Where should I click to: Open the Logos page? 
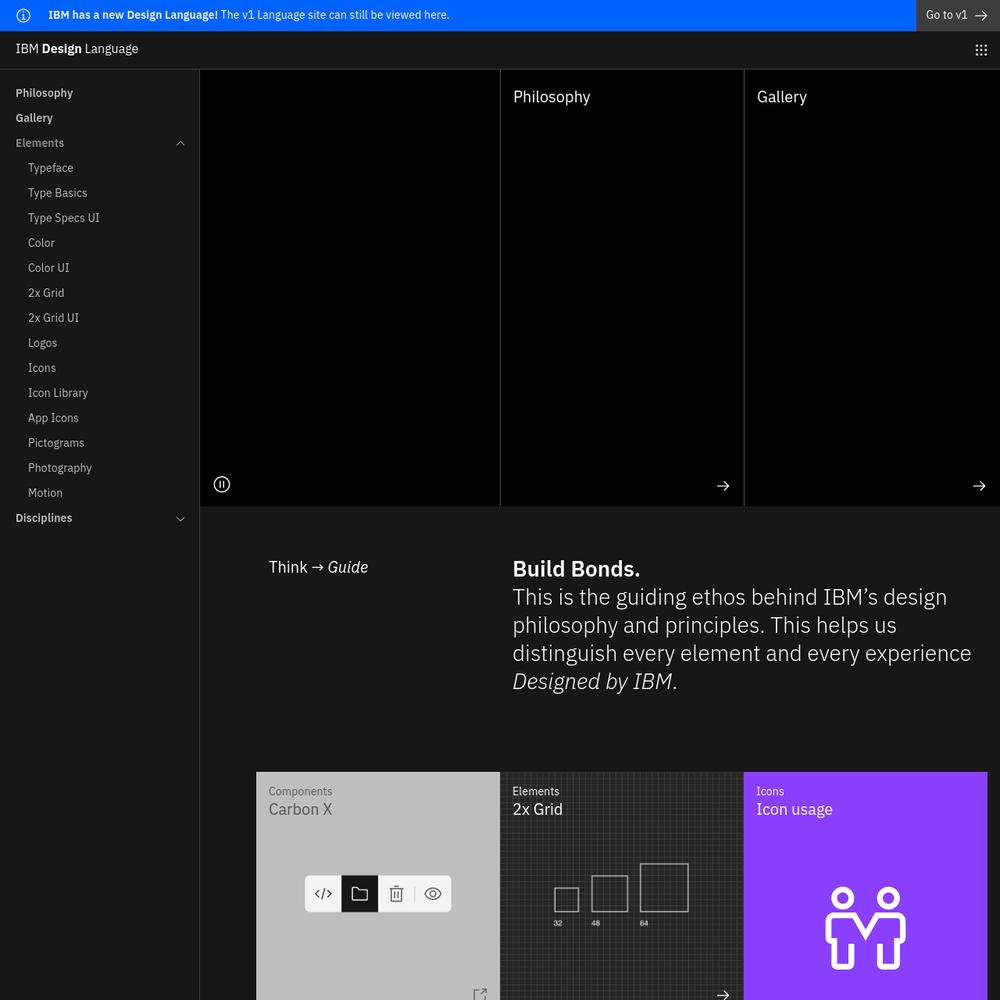click(x=42, y=343)
